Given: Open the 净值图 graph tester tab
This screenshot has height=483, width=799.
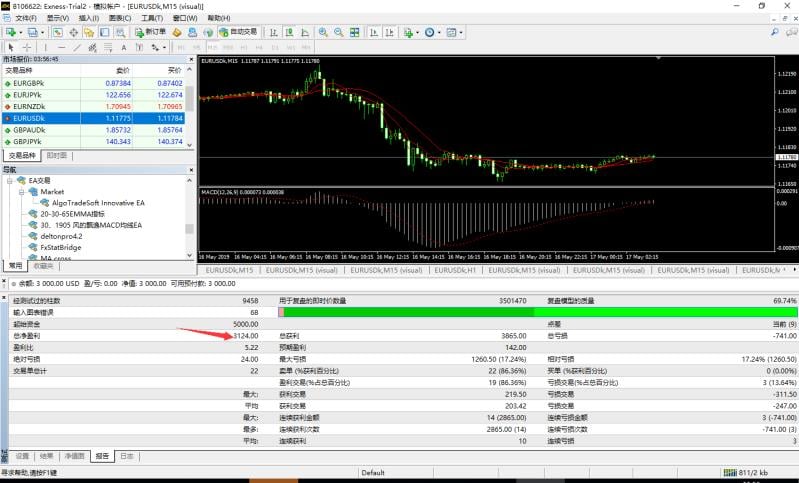Looking at the screenshot, I should click(74, 456).
